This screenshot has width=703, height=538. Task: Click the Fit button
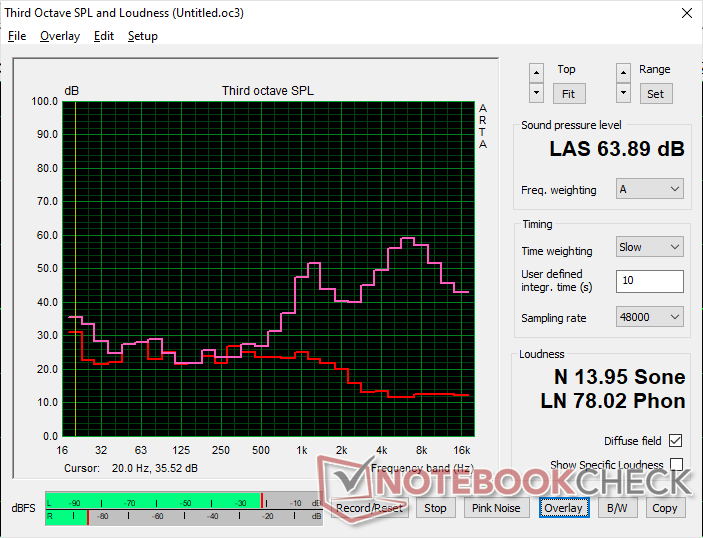pyautogui.click(x=568, y=94)
